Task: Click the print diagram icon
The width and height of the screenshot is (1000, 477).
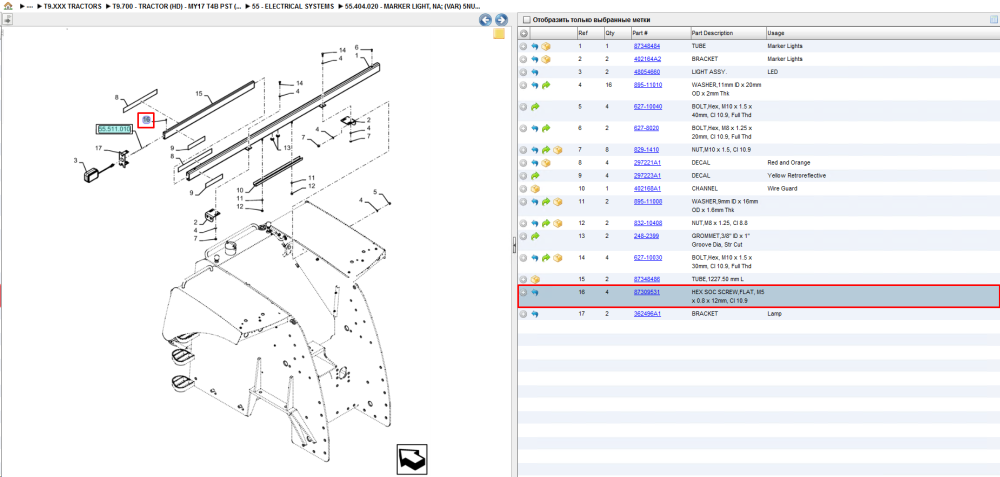Action: 8,19
